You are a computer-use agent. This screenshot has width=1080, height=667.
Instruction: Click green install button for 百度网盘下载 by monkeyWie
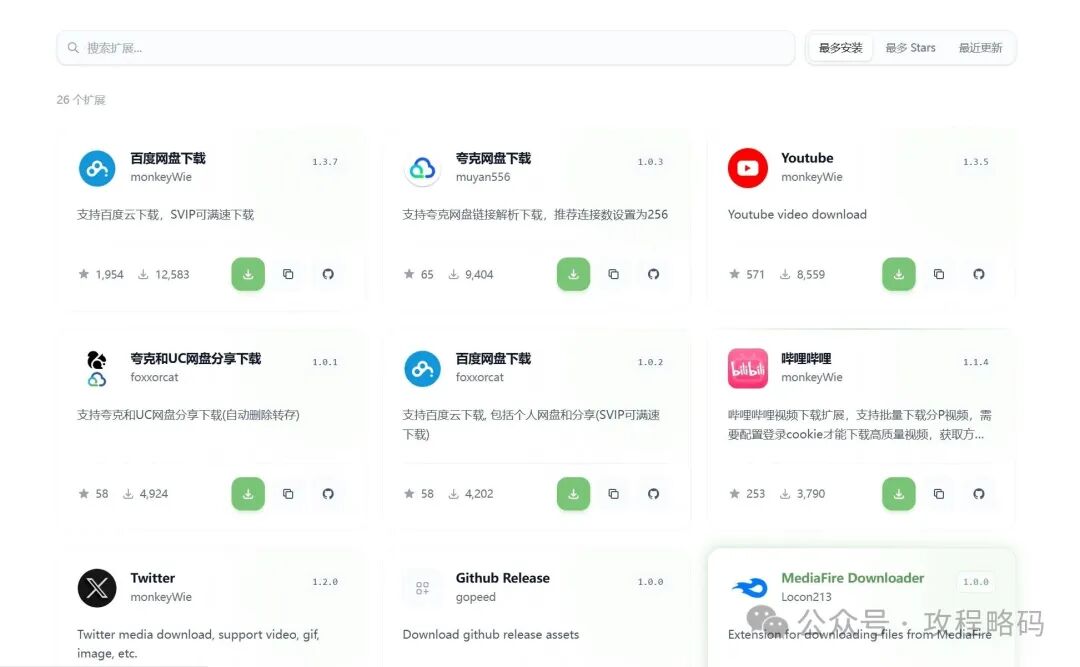click(248, 274)
